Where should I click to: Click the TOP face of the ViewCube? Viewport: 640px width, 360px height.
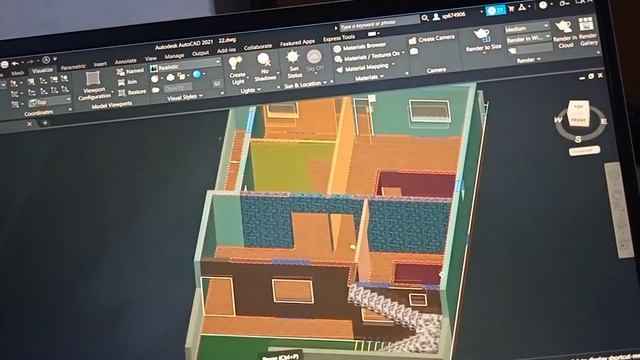click(578, 107)
